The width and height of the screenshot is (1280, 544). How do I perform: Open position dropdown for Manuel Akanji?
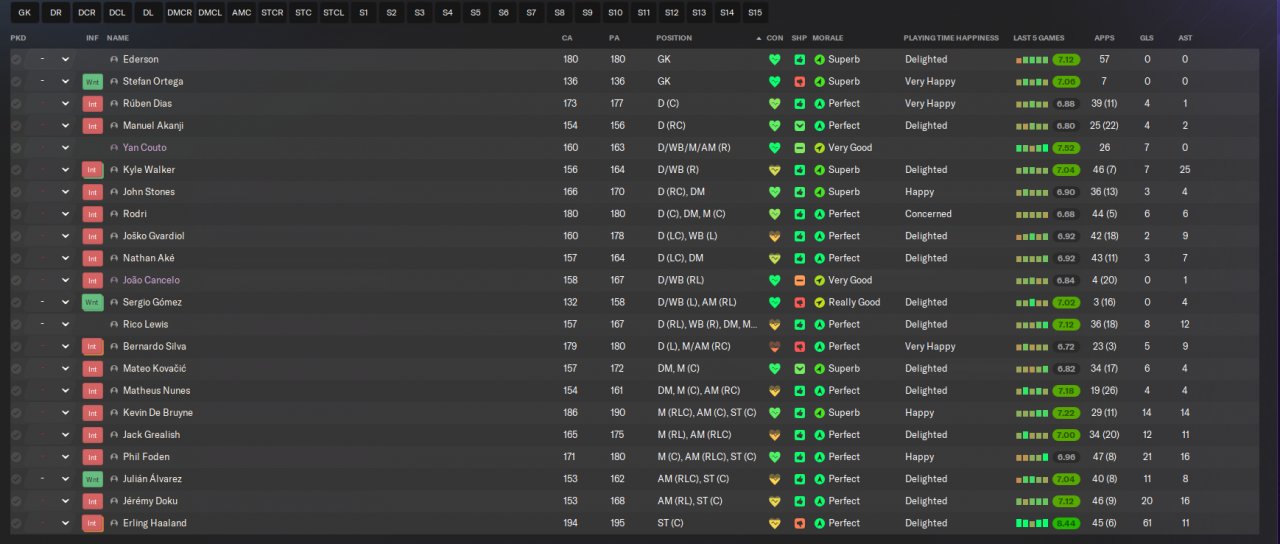[66, 125]
